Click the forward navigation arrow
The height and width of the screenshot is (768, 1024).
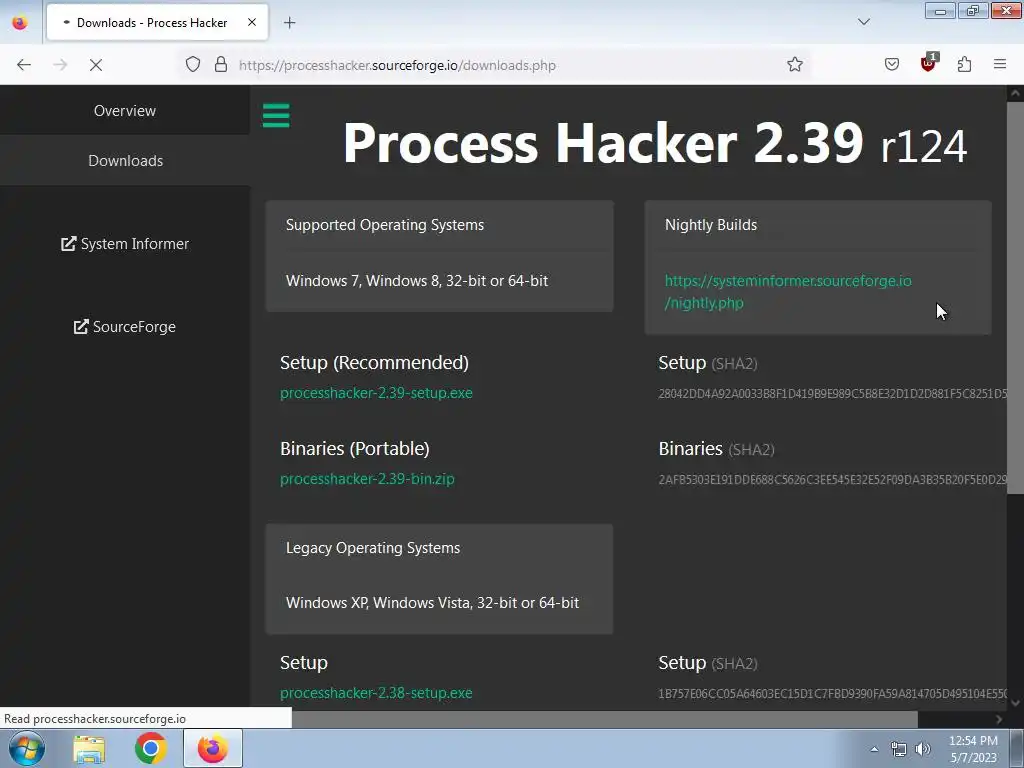pyautogui.click(x=60, y=65)
